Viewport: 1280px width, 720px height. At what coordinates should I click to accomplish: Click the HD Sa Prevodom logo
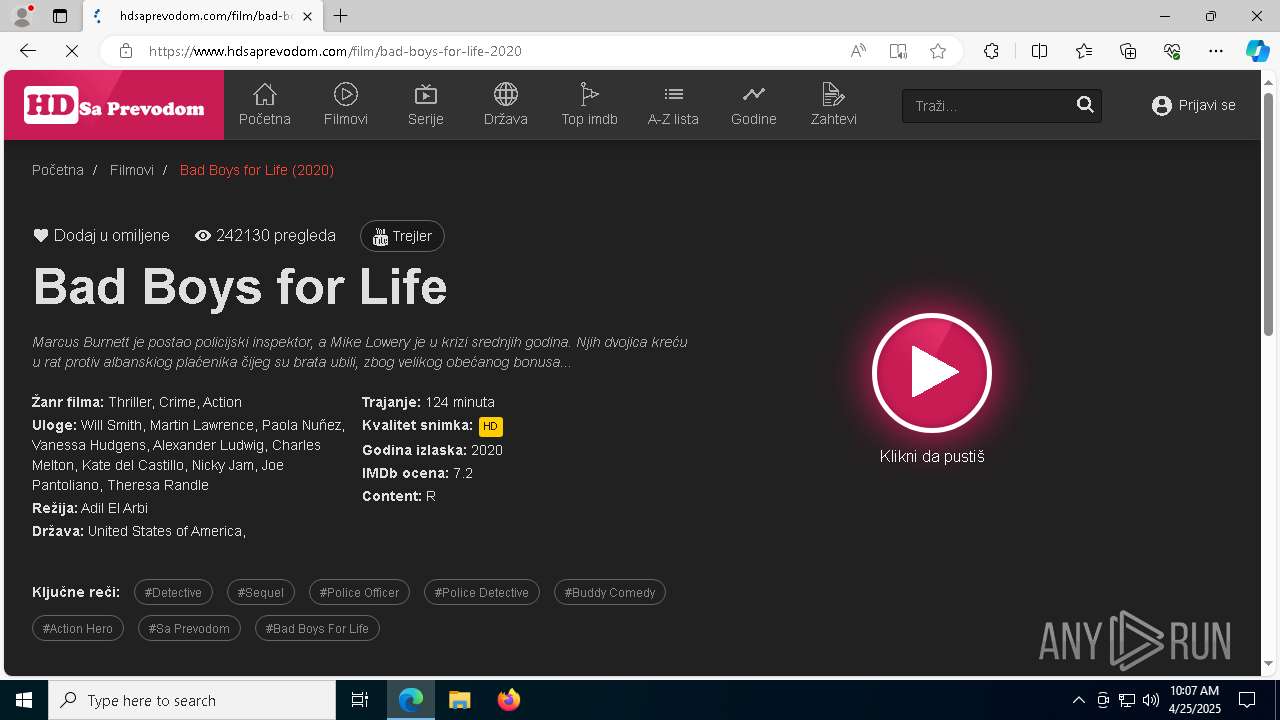point(114,105)
